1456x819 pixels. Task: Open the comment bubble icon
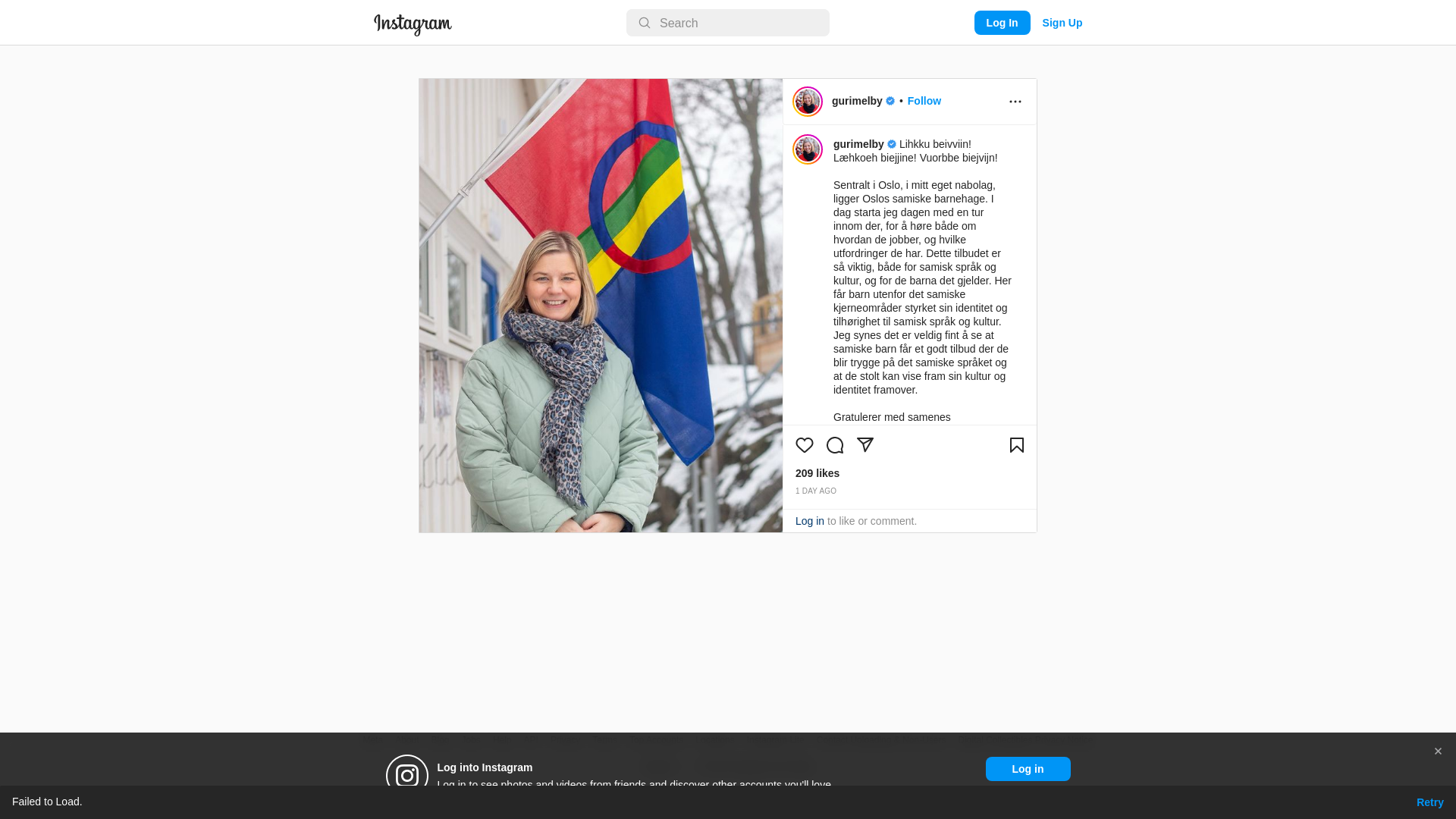835,445
